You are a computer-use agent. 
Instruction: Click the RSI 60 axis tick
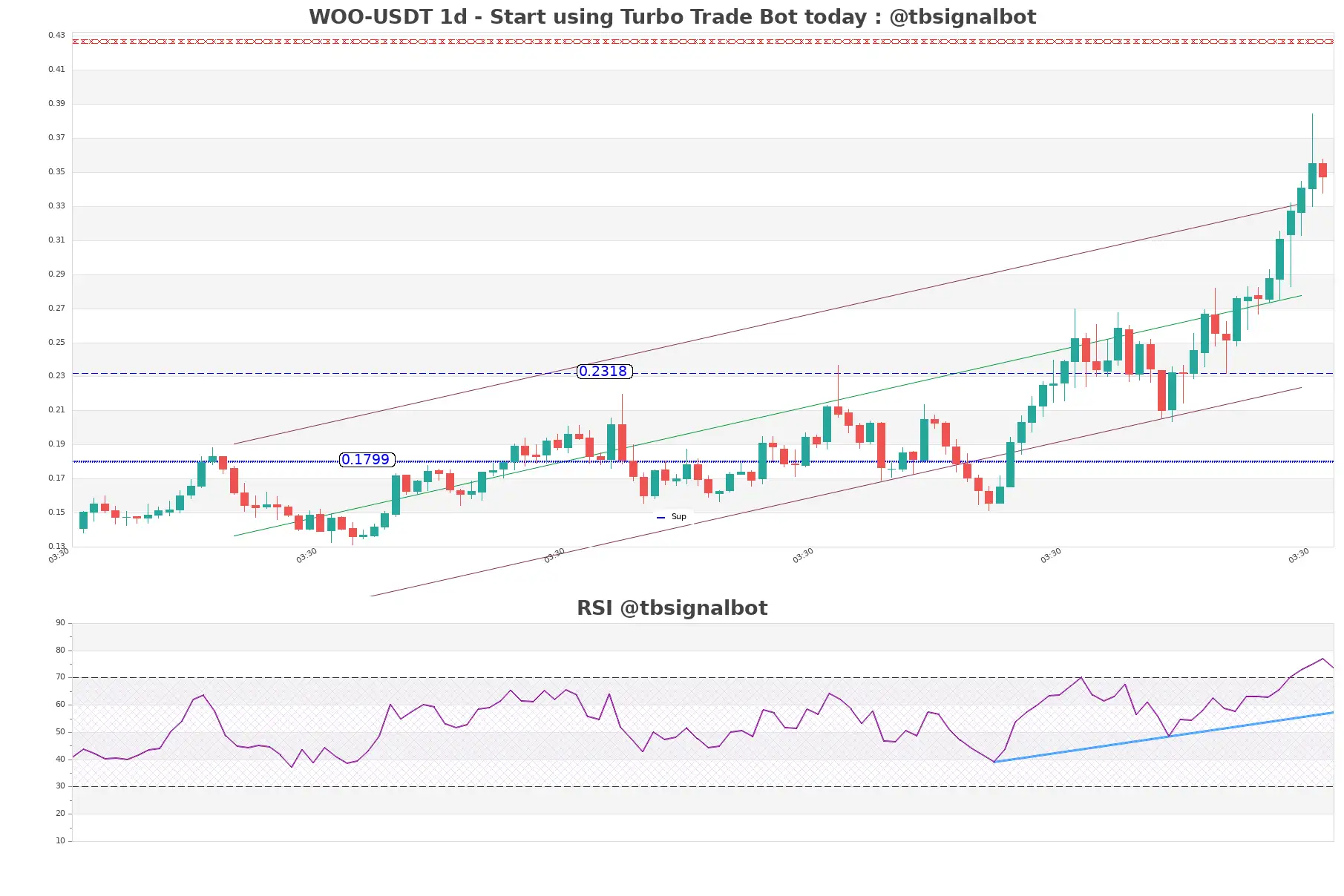tap(60, 704)
